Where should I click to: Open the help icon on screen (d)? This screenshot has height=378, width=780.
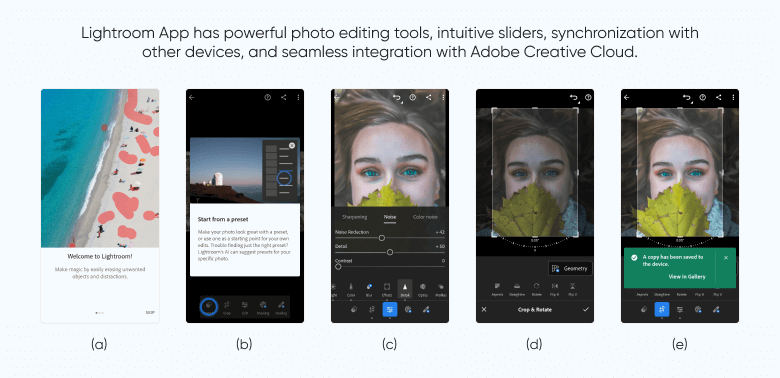588,97
